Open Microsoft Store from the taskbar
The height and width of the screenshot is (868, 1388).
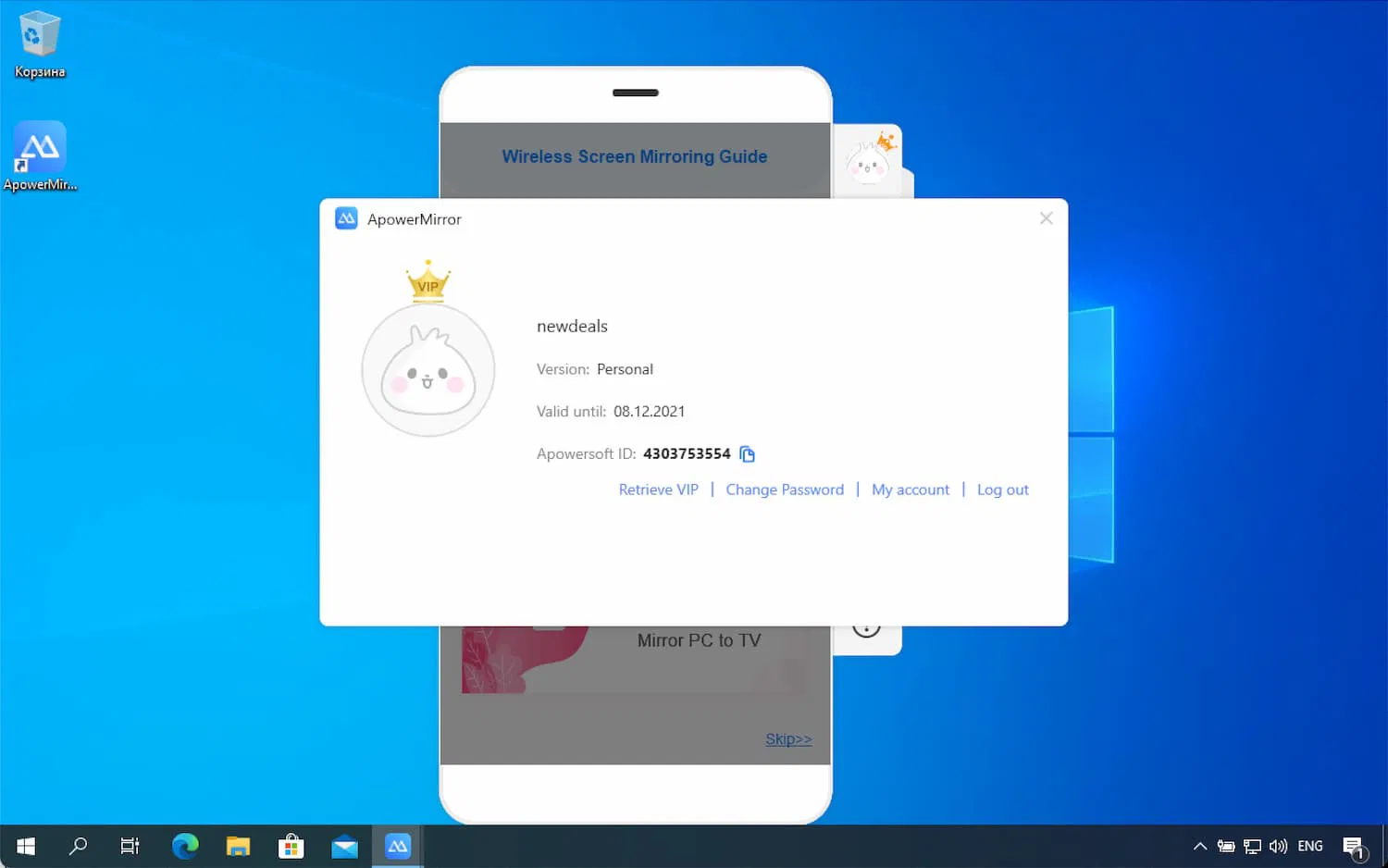291,846
